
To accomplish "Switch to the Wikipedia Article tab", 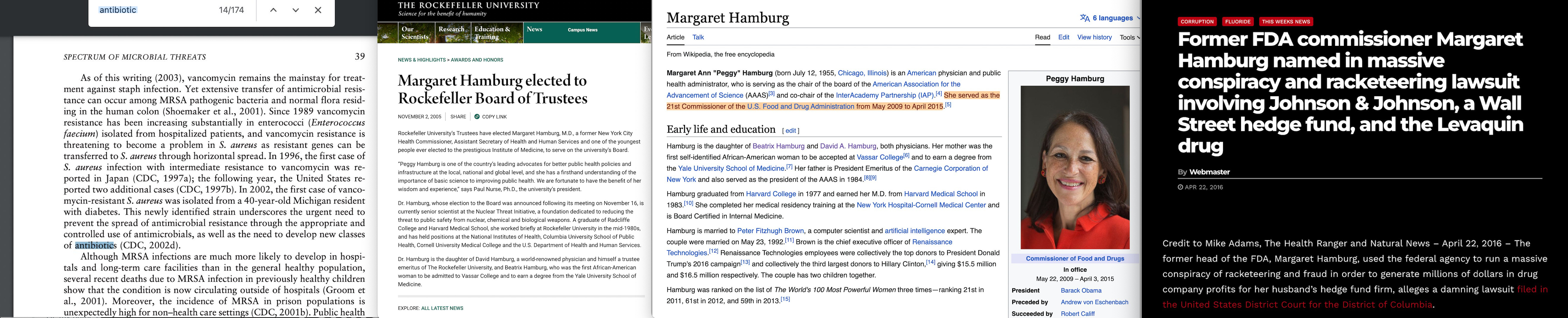I will pos(676,37).
